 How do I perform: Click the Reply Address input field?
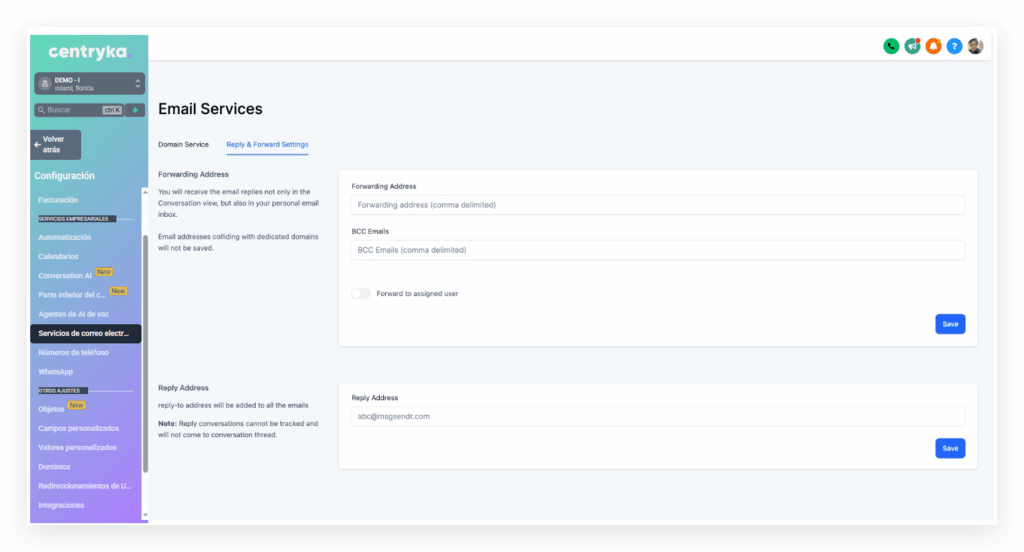click(x=657, y=416)
